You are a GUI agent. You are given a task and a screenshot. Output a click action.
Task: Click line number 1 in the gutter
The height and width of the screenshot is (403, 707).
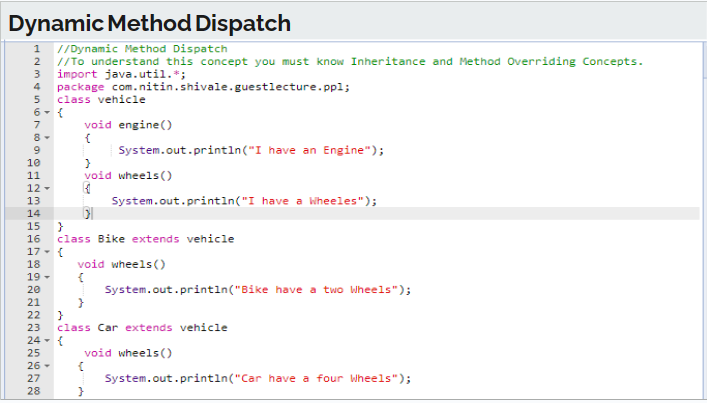click(37, 49)
